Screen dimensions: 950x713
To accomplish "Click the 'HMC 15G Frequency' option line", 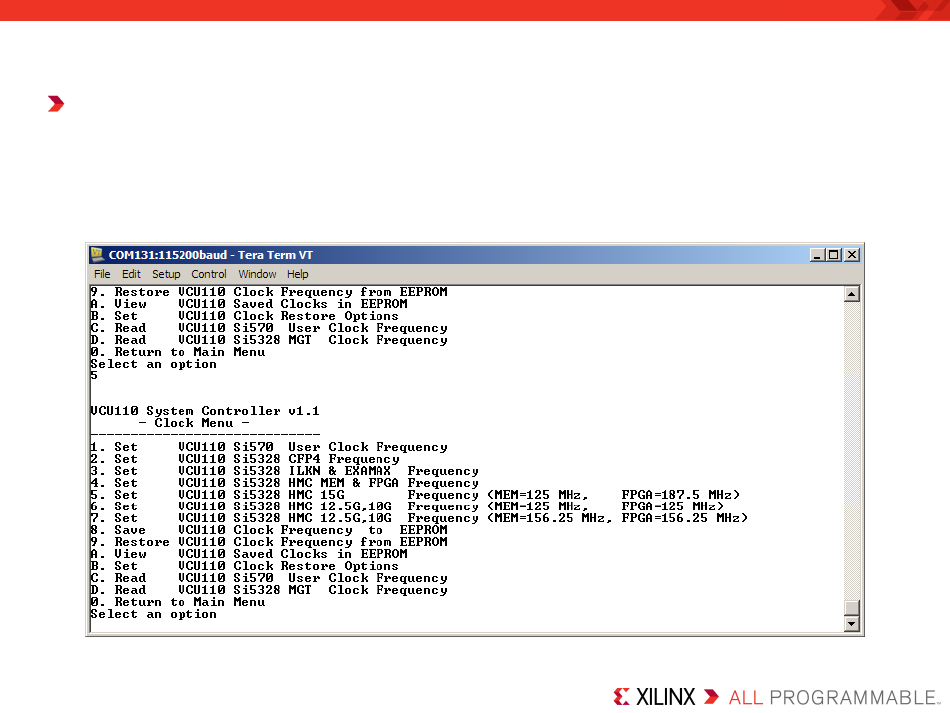I will (415, 495).
